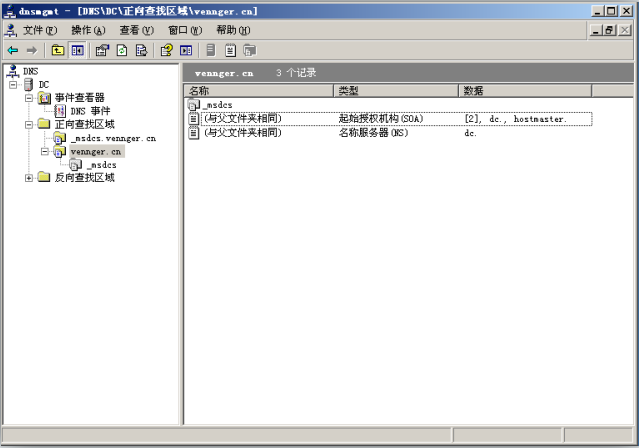The height and width of the screenshot is (448, 639).
Task: Minimize the inner MDI child window
Action: (596, 30)
